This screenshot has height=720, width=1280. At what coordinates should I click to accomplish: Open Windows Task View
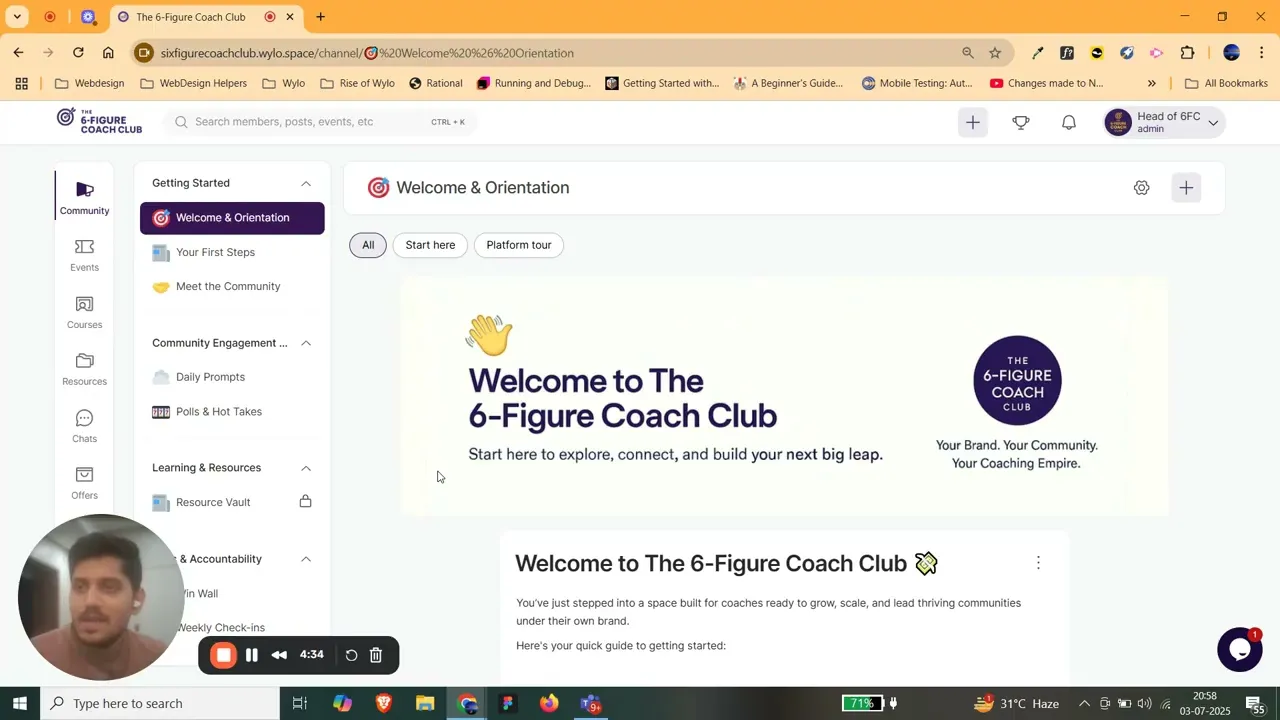pos(299,704)
